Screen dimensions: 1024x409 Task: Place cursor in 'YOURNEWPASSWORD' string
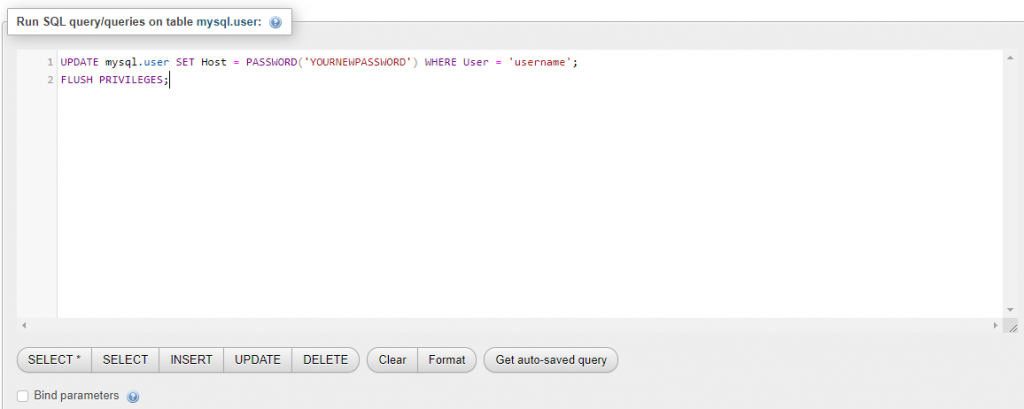click(358, 62)
